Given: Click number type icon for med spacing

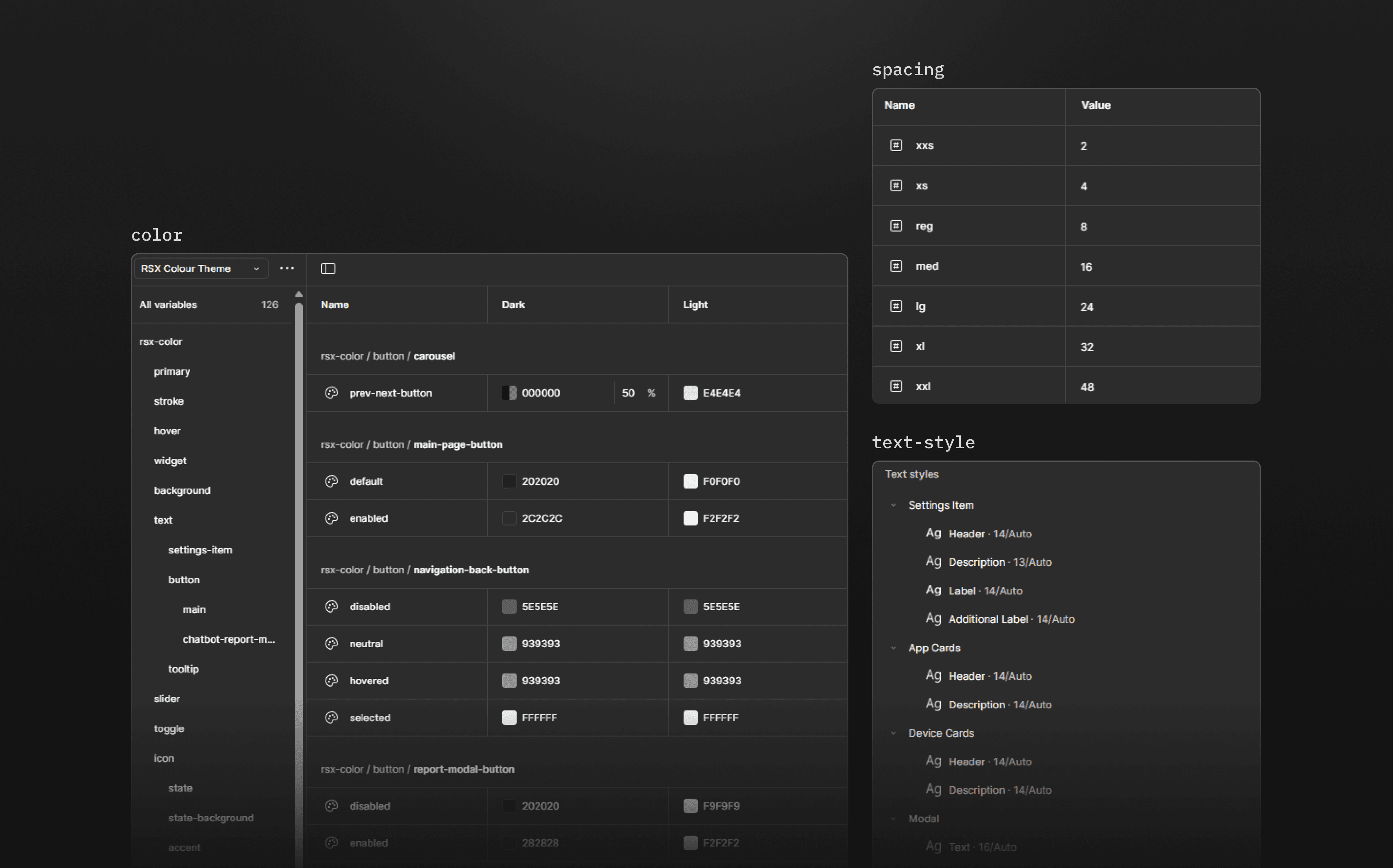Looking at the screenshot, I should pyautogui.click(x=896, y=266).
